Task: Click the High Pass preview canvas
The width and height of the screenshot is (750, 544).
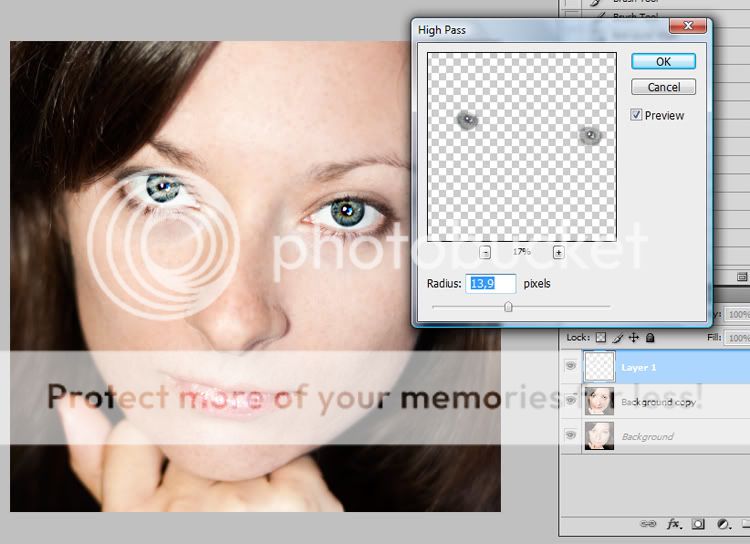Action: pyautogui.click(x=521, y=147)
